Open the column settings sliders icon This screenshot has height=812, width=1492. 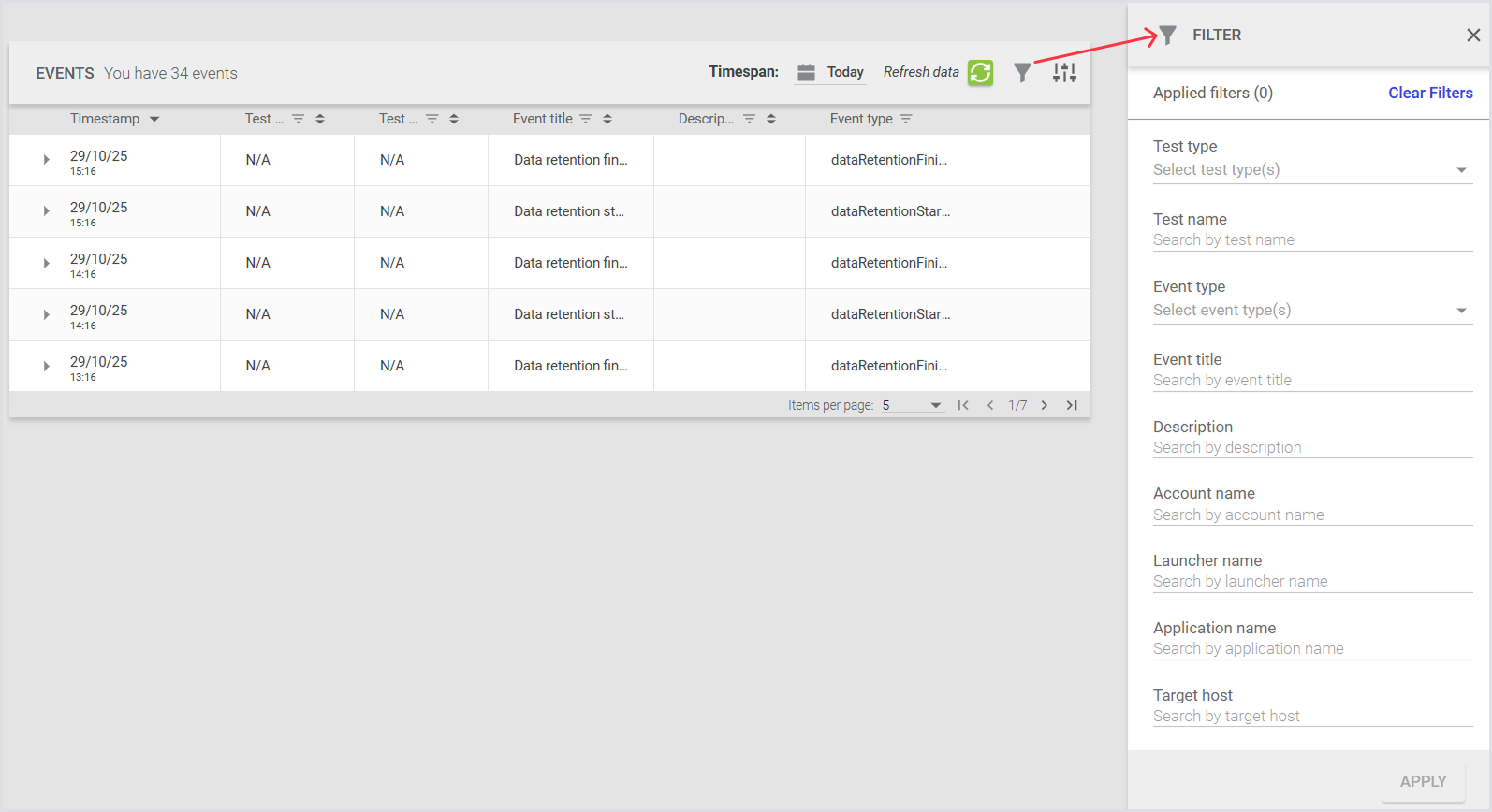click(x=1064, y=73)
